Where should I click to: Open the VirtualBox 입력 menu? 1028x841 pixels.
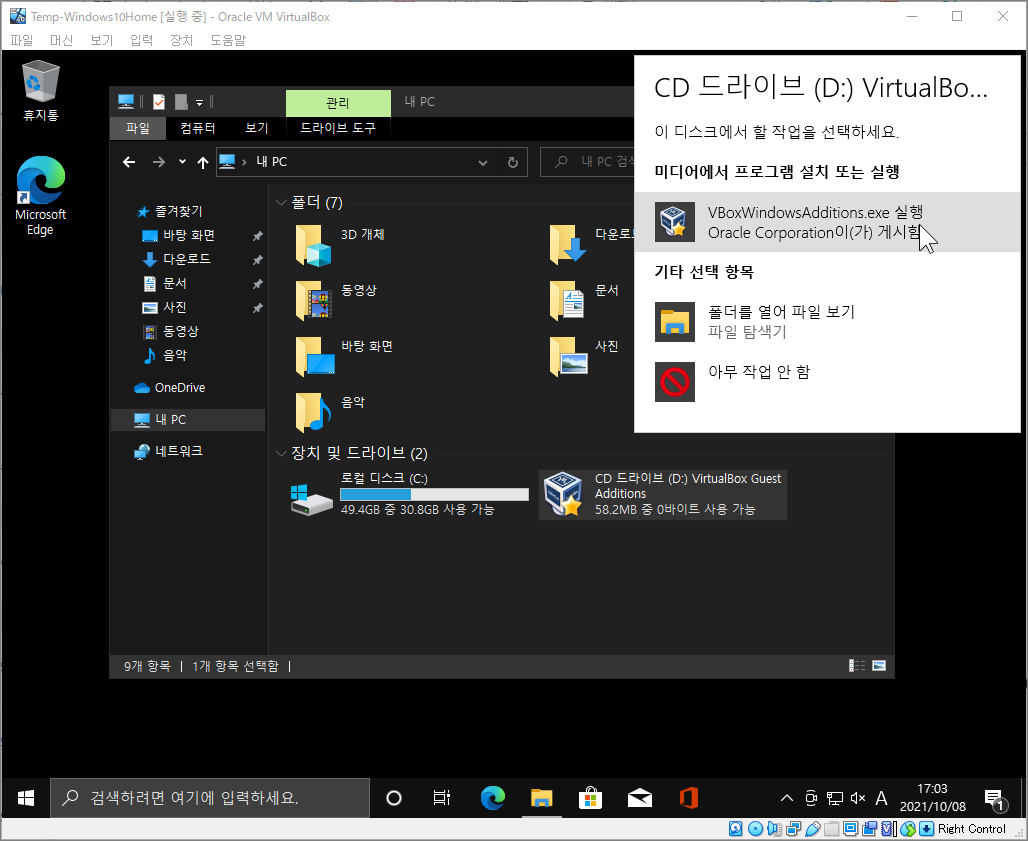(x=142, y=40)
